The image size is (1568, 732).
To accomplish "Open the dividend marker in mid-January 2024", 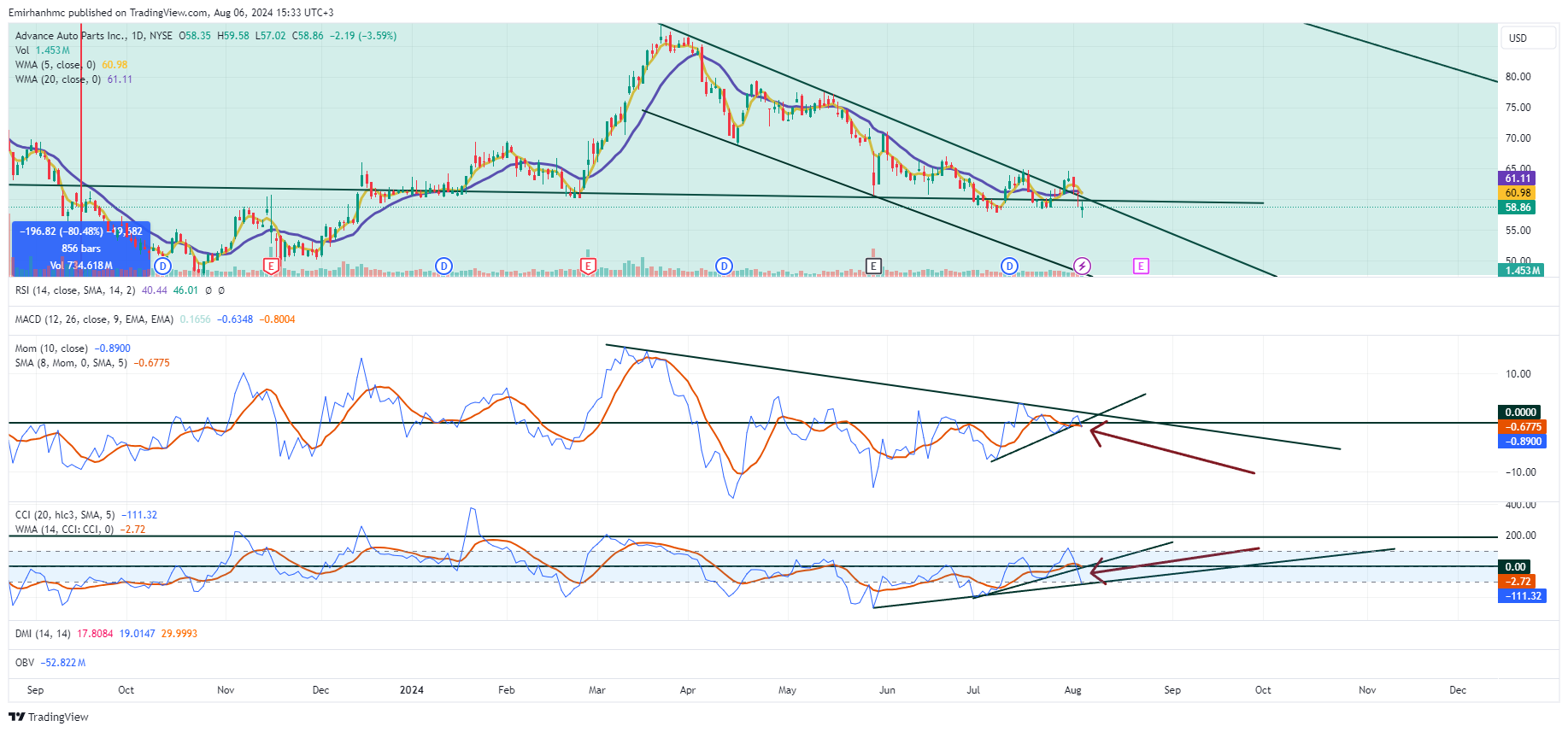I will [443, 266].
